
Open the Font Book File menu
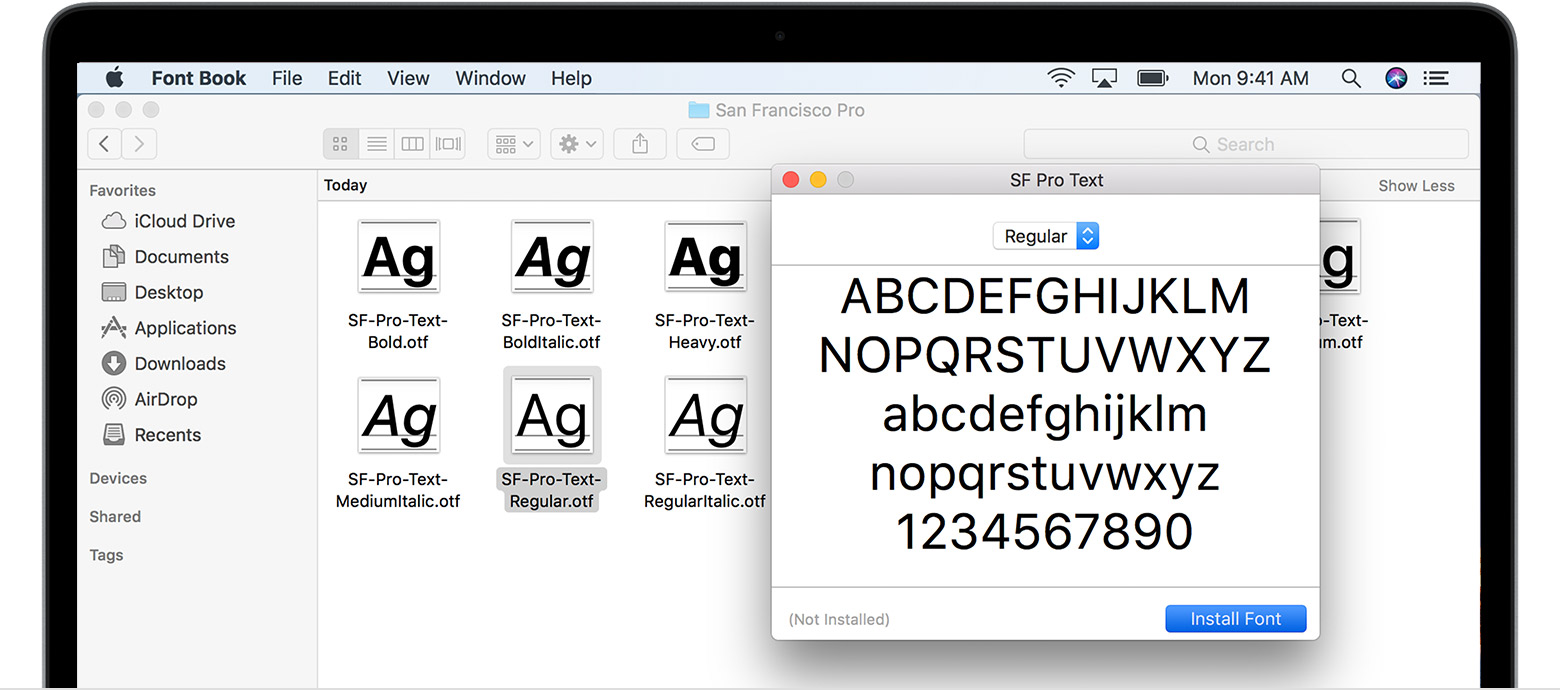click(287, 77)
